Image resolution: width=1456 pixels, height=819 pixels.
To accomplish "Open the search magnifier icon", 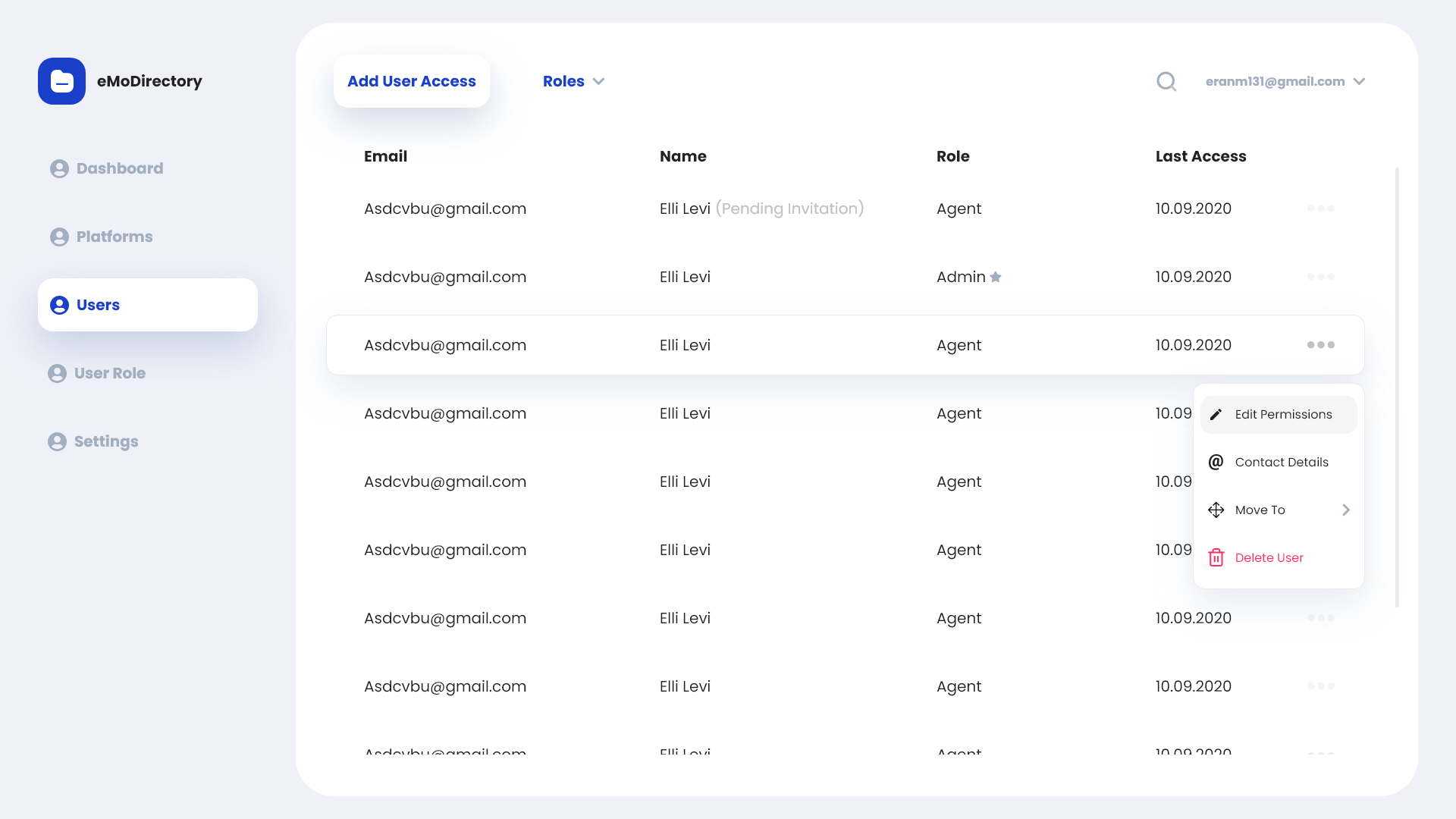I will [x=1166, y=81].
